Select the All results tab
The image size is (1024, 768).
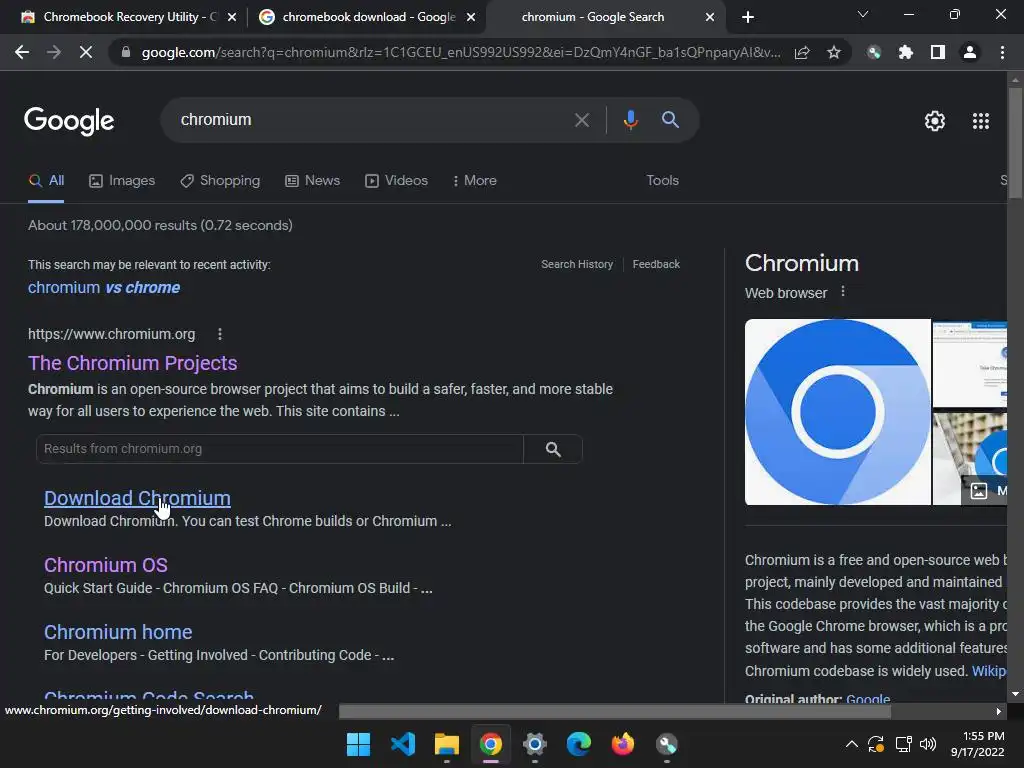point(46,181)
